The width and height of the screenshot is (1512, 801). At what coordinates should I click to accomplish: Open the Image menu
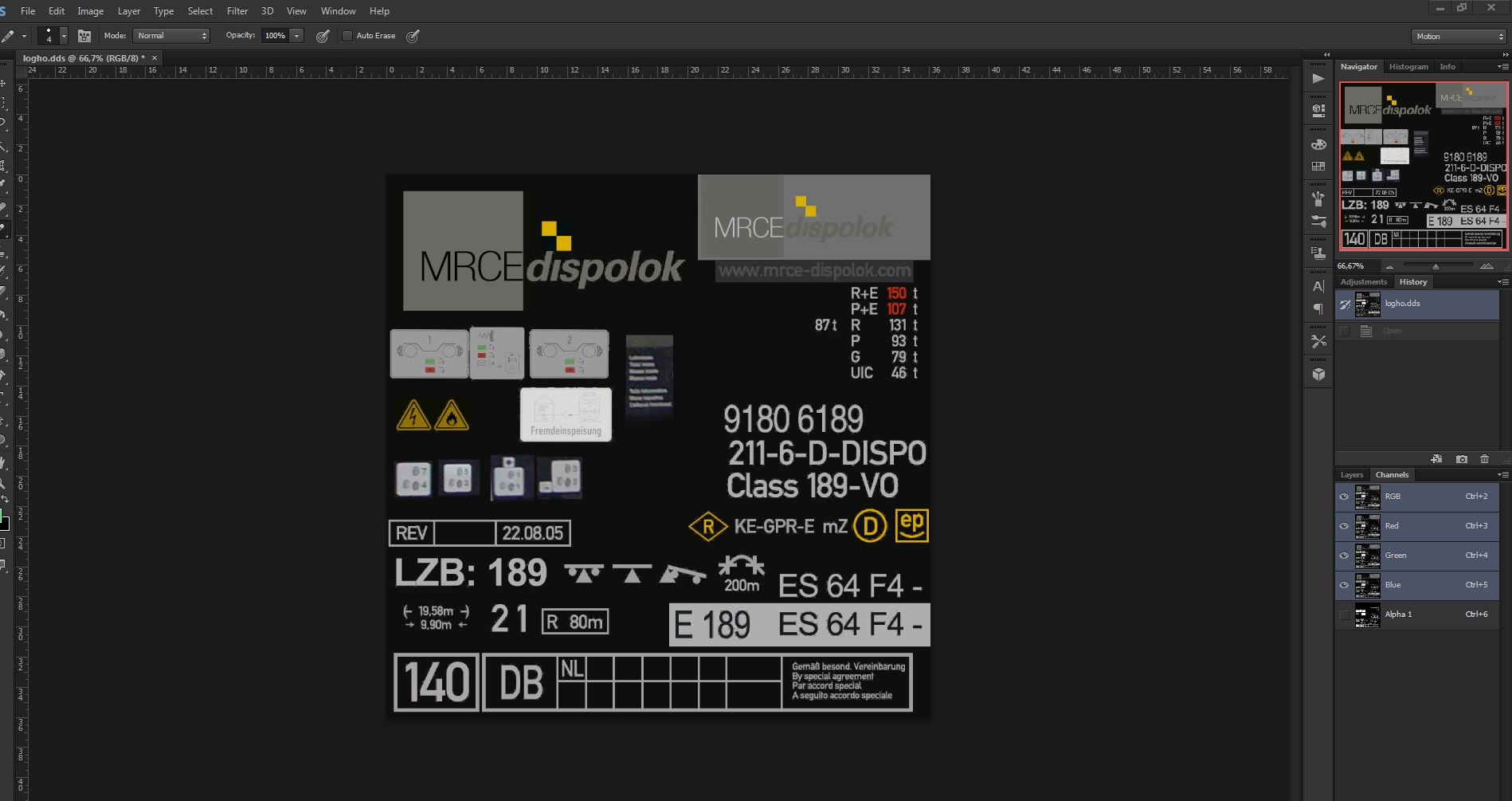tap(90, 11)
